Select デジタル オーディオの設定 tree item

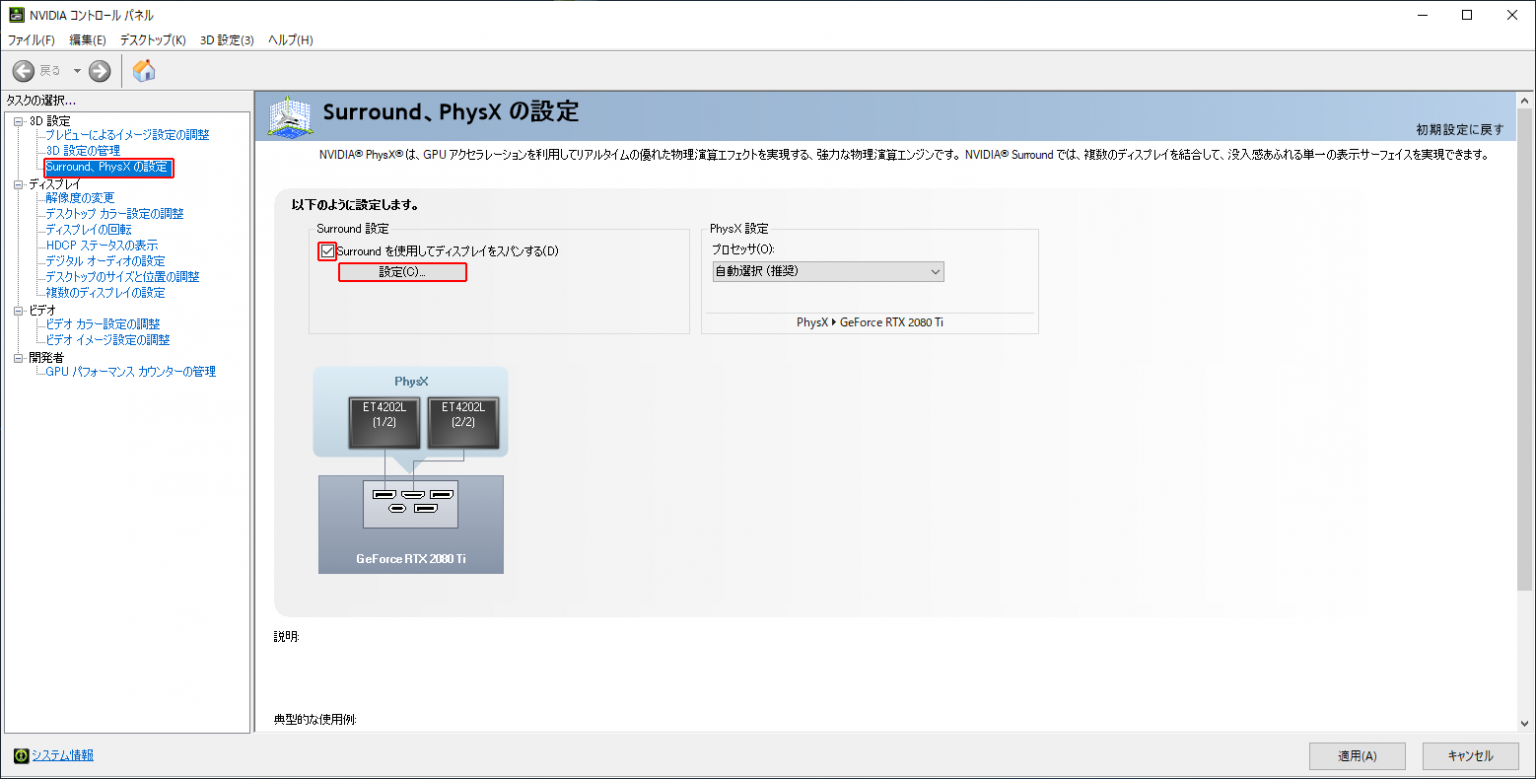click(105, 261)
